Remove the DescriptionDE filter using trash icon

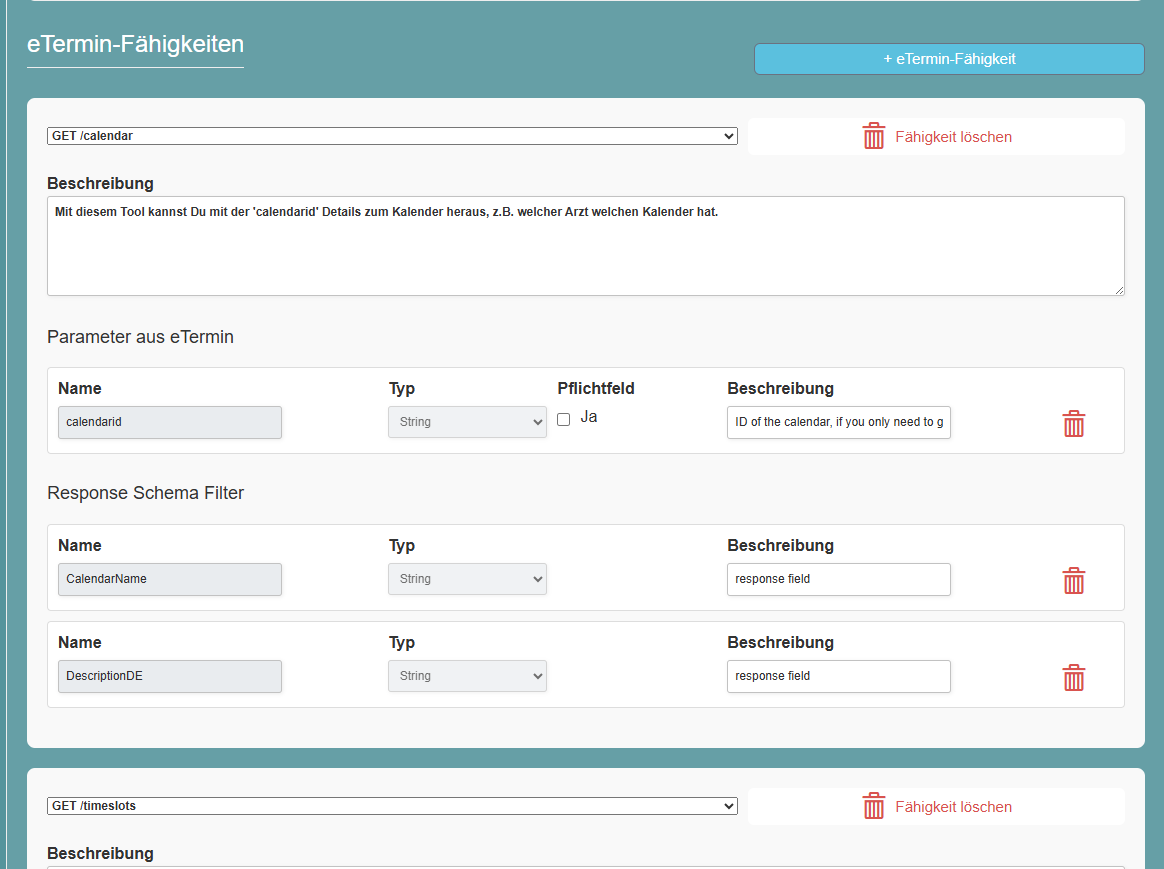pyautogui.click(x=1074, y=678)
